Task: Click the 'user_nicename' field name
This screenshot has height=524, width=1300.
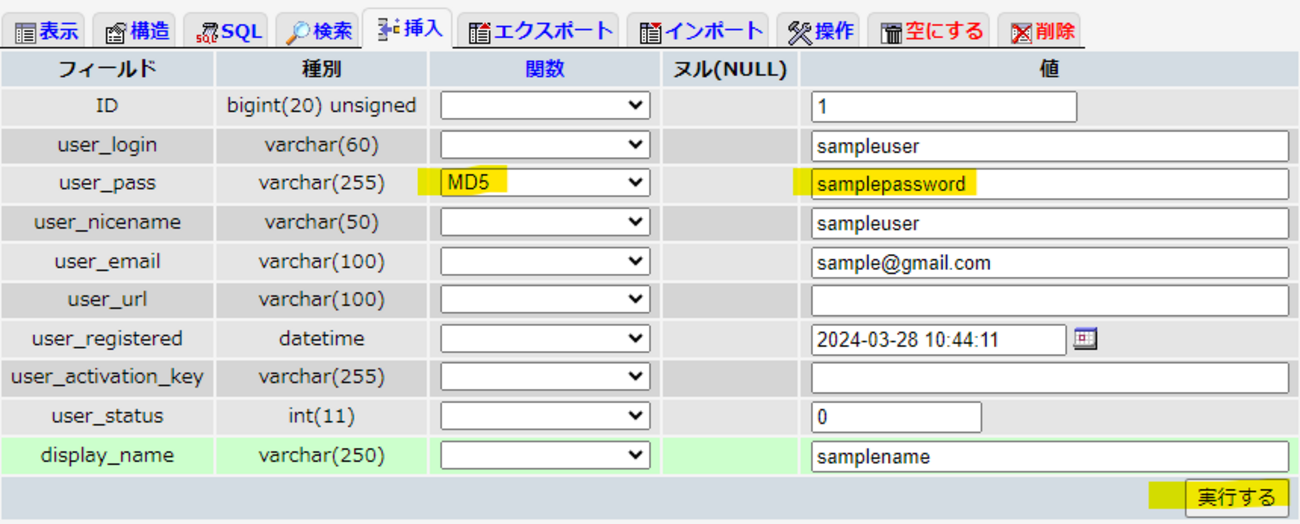Action: click(107, 222)
